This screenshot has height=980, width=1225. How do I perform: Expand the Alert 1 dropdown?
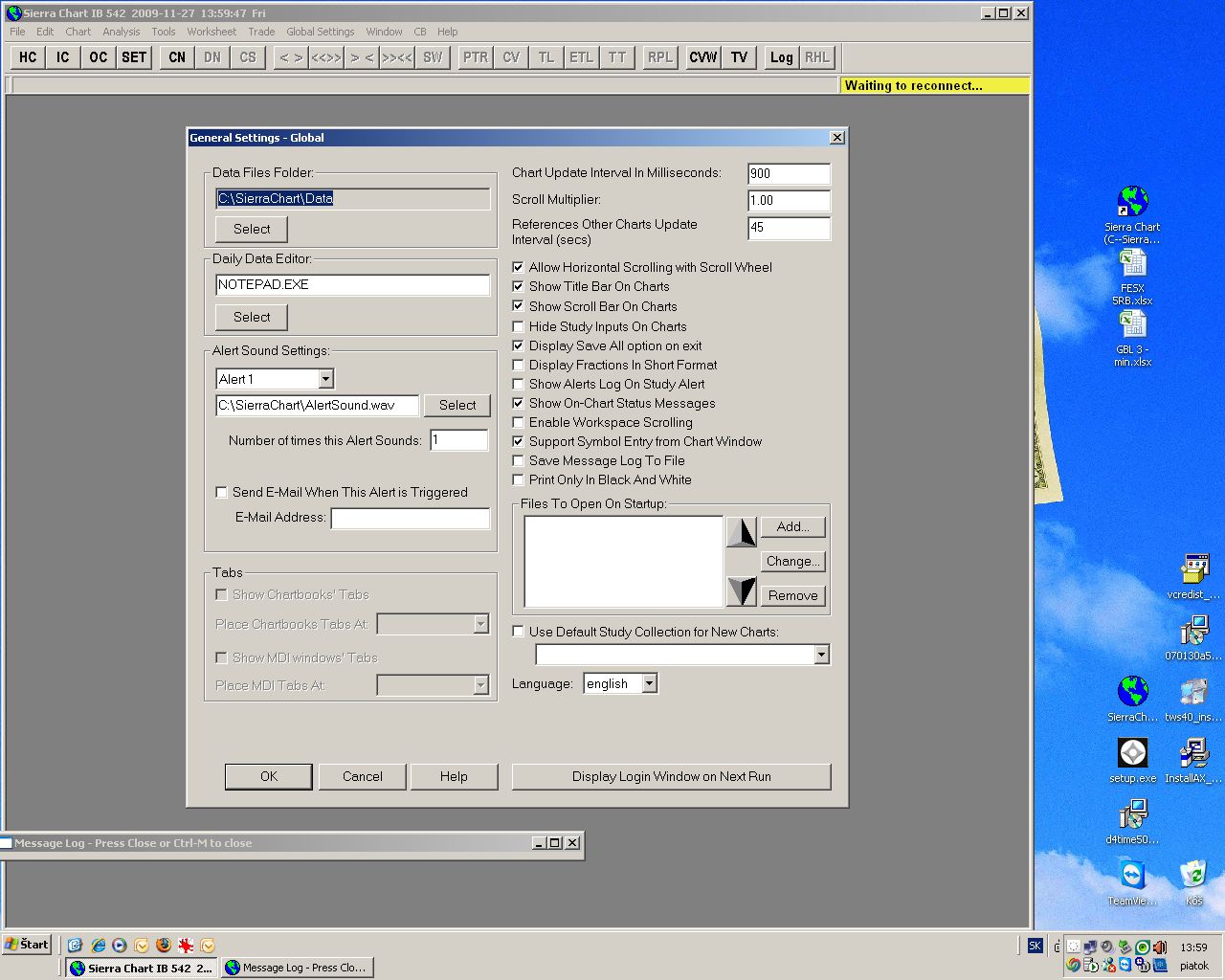coord(325,379)
